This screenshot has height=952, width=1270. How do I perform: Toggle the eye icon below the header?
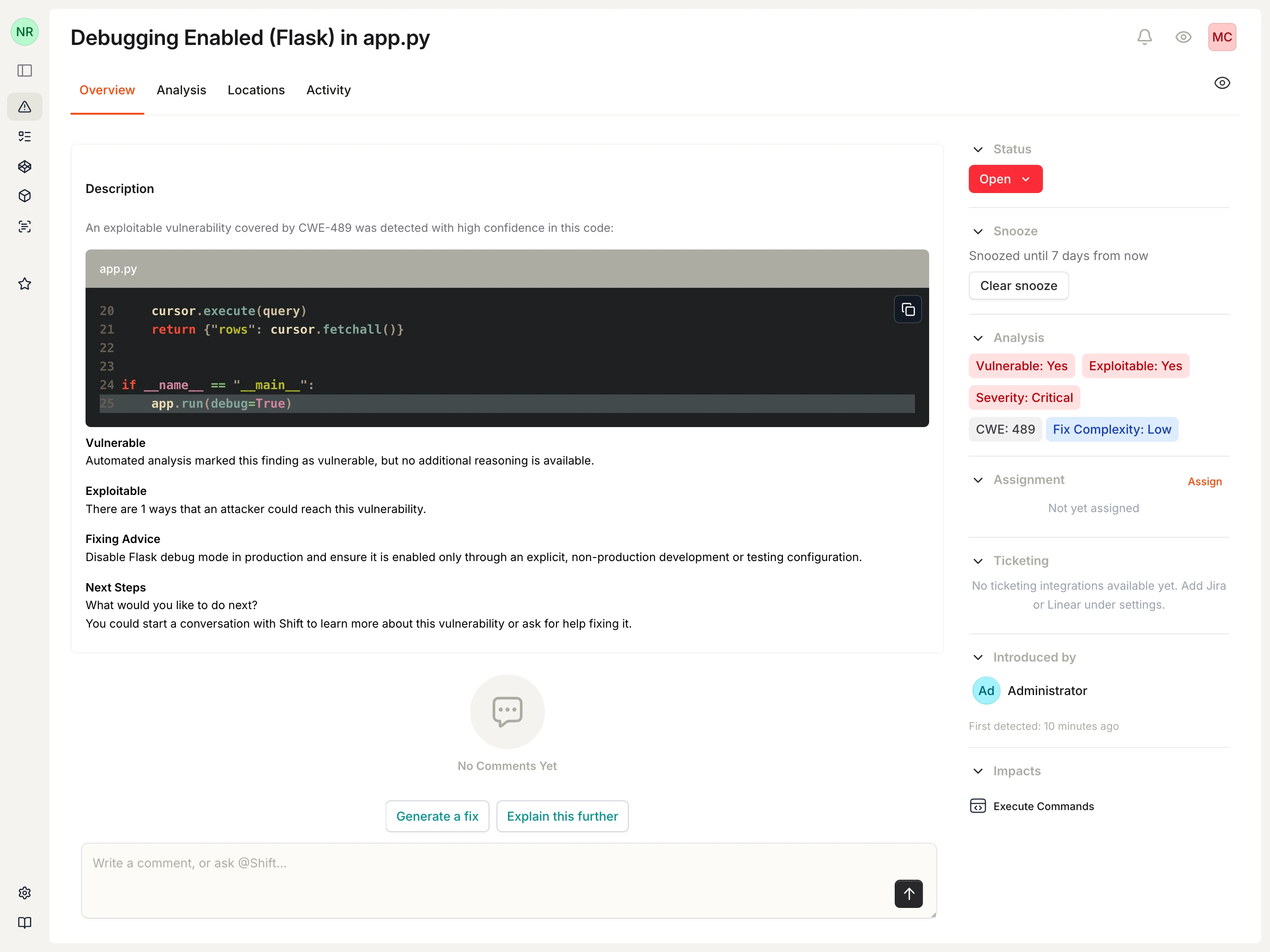click(x=1222, y=83)
